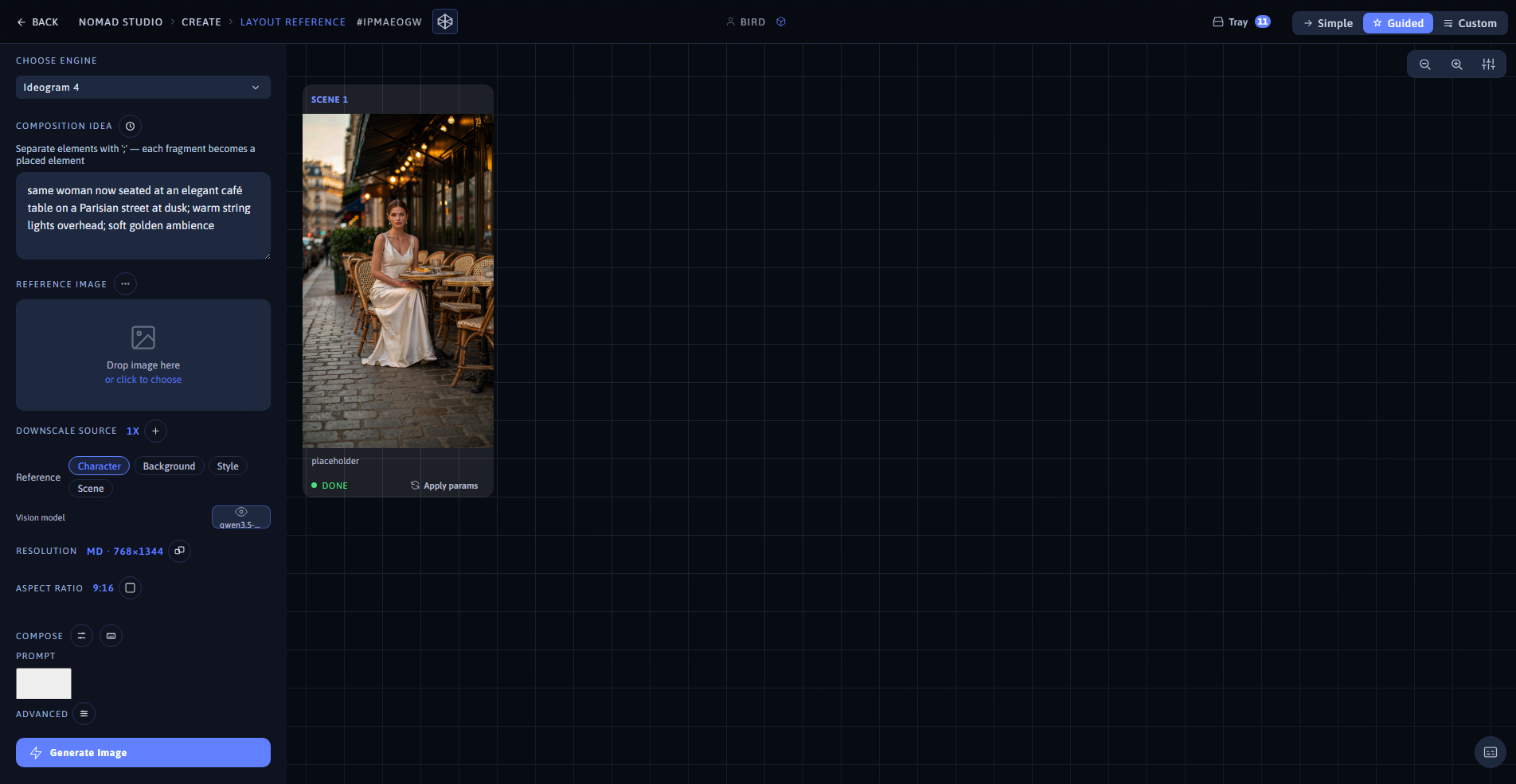
Task: Click the caption panel icon at bottom right
Action: tap(1491, 752)
